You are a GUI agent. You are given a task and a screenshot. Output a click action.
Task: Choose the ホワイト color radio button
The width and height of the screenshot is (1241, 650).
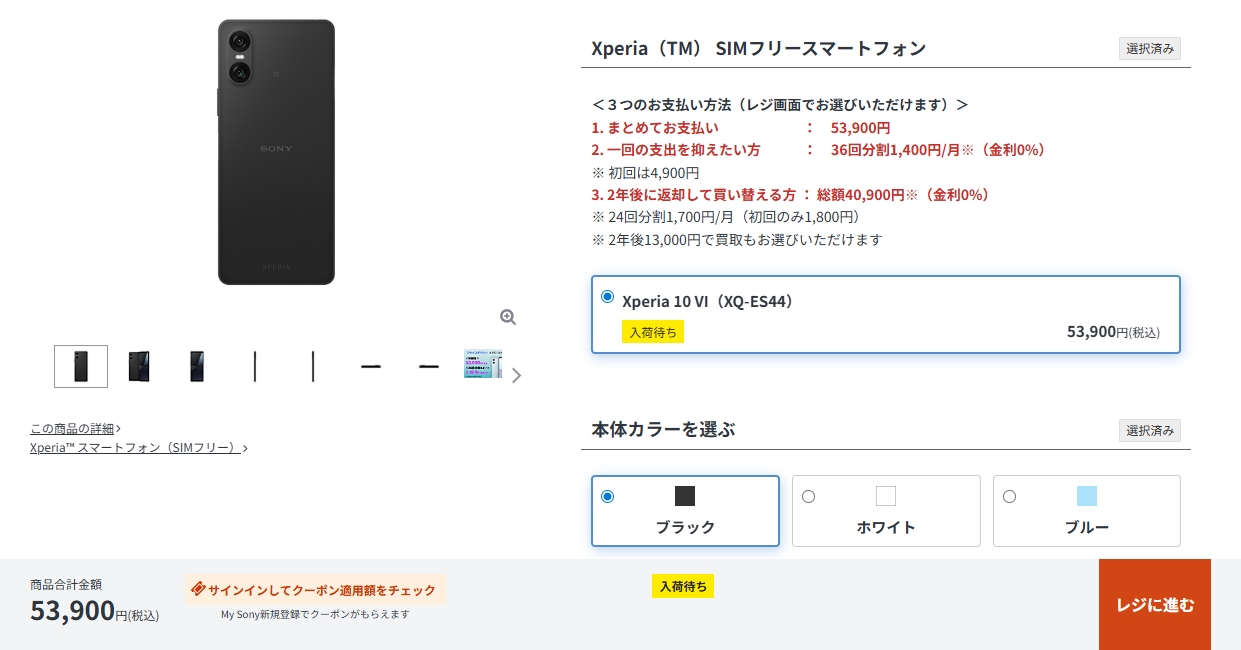tap(809, 497)
